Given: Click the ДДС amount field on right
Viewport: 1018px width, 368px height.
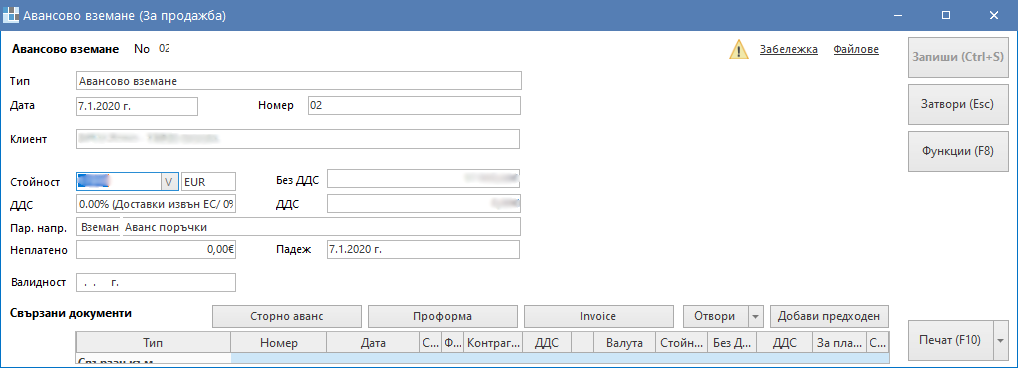Looking at the screenshot, I should tap(424, 204).
